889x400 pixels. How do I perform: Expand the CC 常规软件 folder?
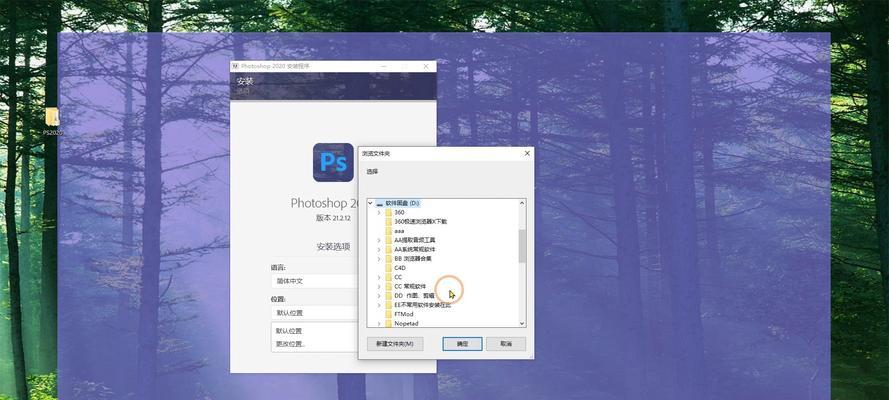(379, 286)
